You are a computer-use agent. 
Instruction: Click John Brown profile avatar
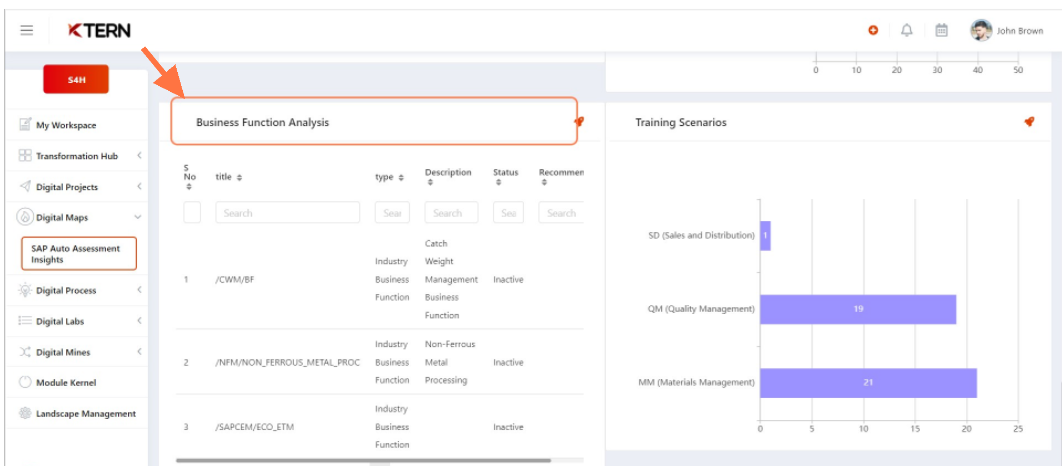point(981,30)
